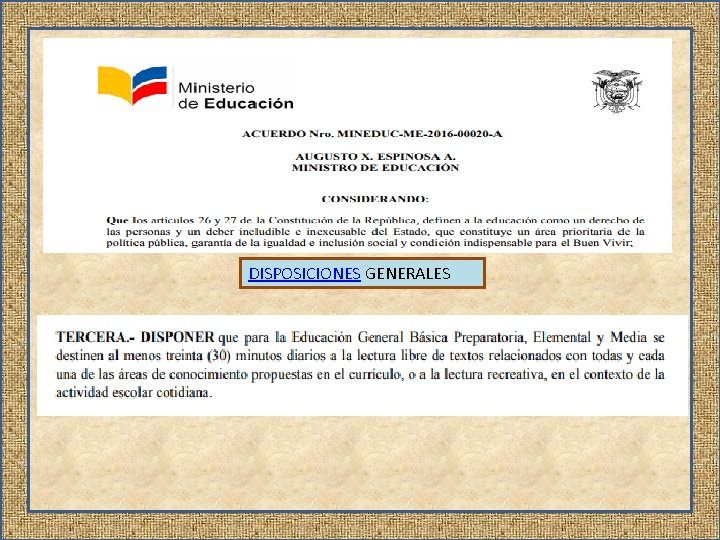Click the MINISTRO DE EDUCACIÓN title line
Image resolution: width=720 pixels, height=540 pixels.
(x=375, y=168)
